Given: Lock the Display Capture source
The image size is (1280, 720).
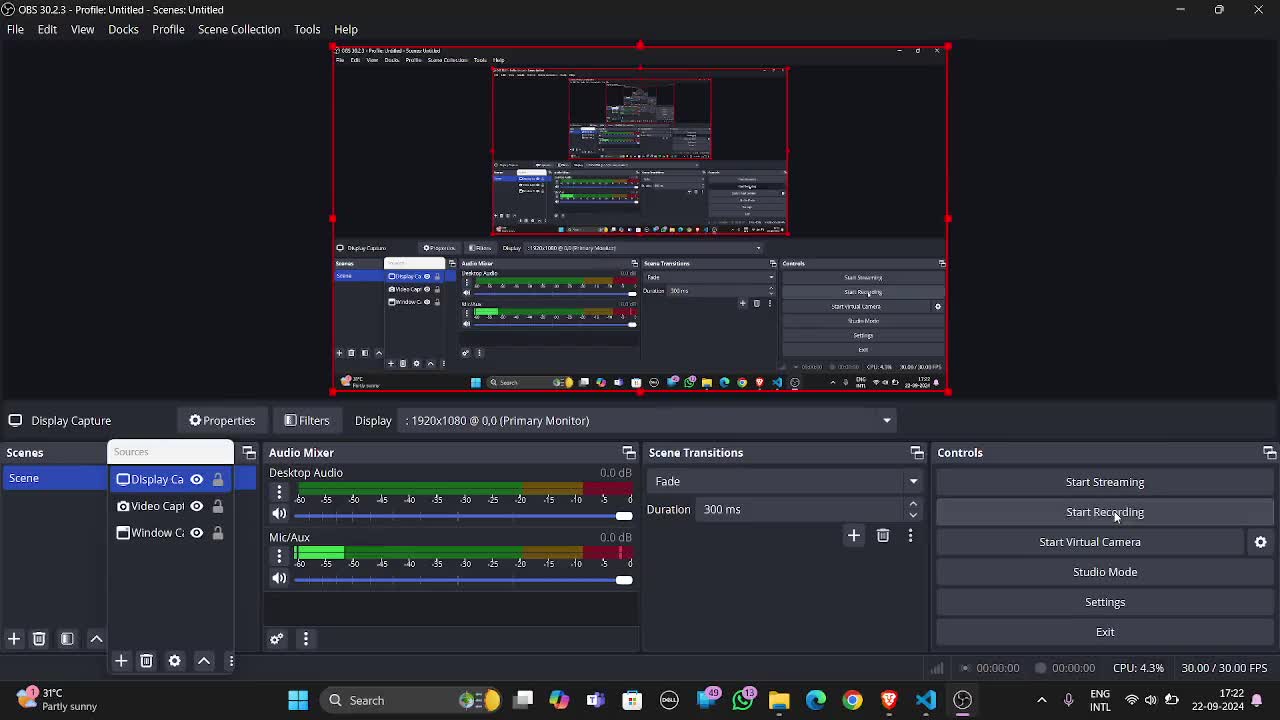Looking at the screenshot, I should click(218, 479).
